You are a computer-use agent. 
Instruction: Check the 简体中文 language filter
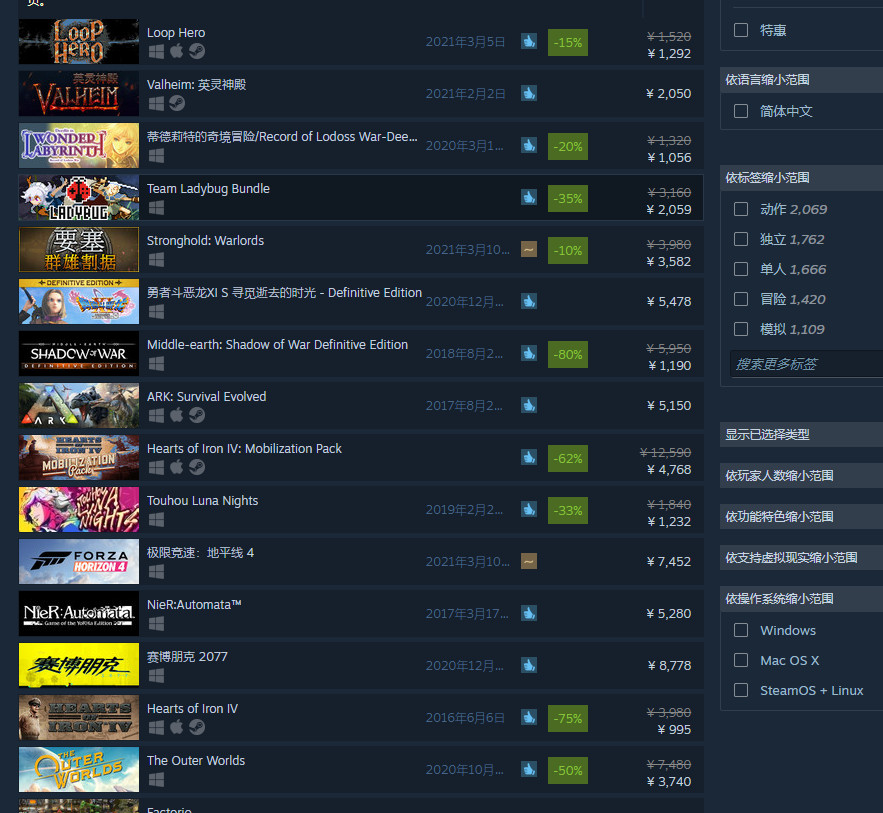[741, 111]
